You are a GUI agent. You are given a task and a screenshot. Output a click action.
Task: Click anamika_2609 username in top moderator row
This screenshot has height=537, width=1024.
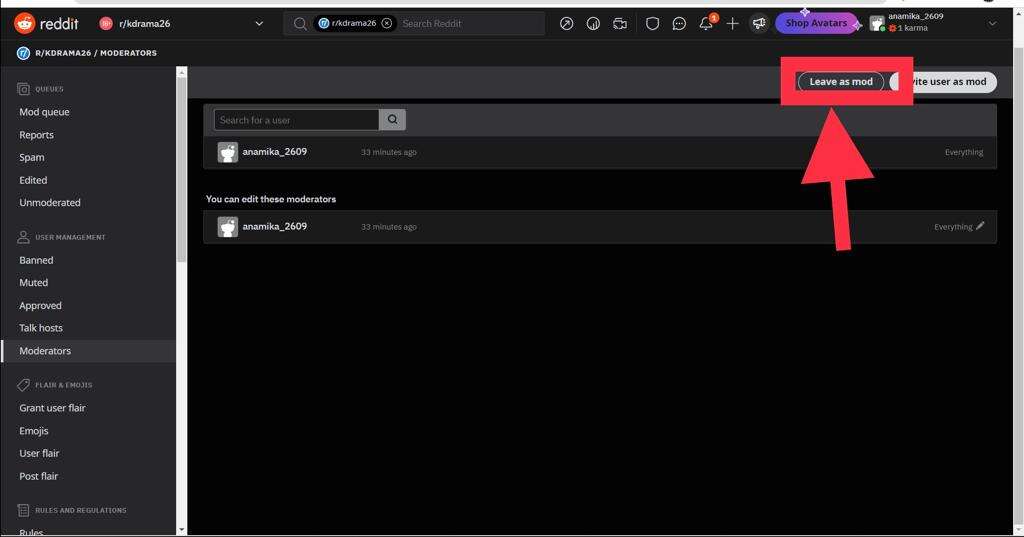pyautogui.click(x=274, y=152)
